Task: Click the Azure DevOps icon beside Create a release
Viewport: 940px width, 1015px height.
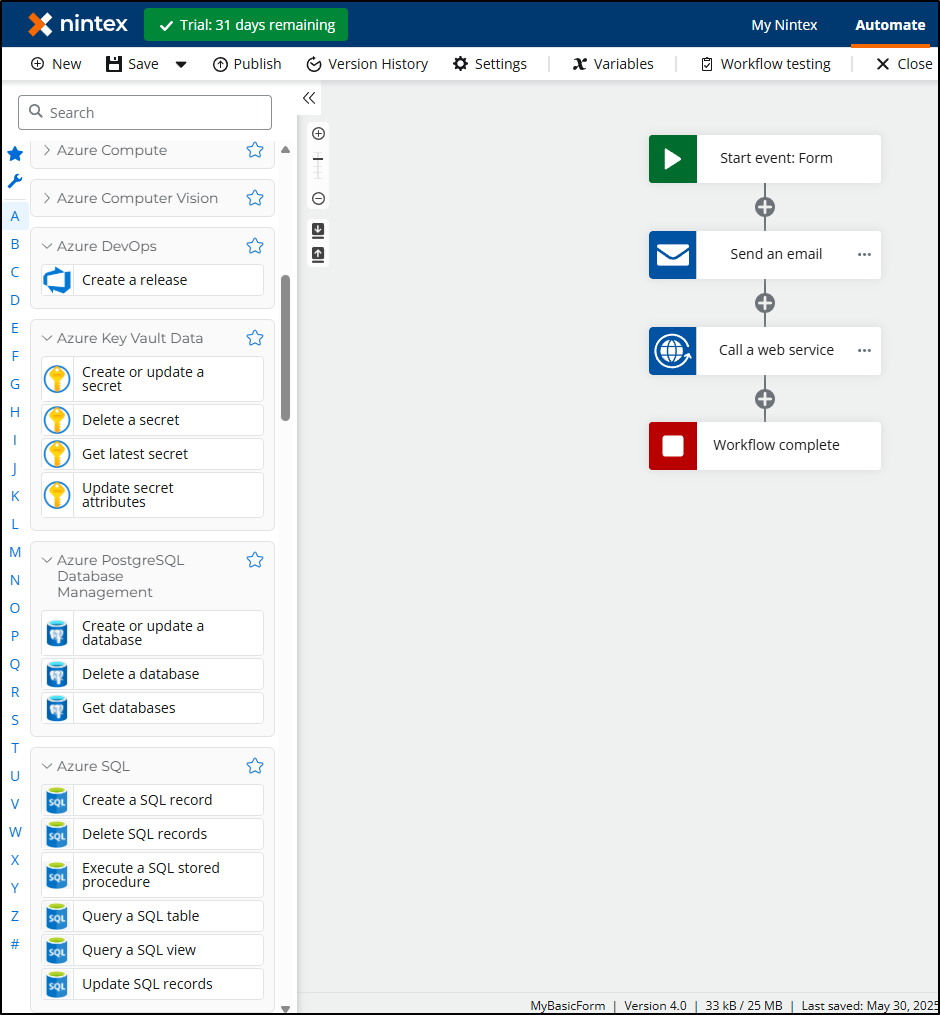Action: pyautogui.click(x=57, y=280)
